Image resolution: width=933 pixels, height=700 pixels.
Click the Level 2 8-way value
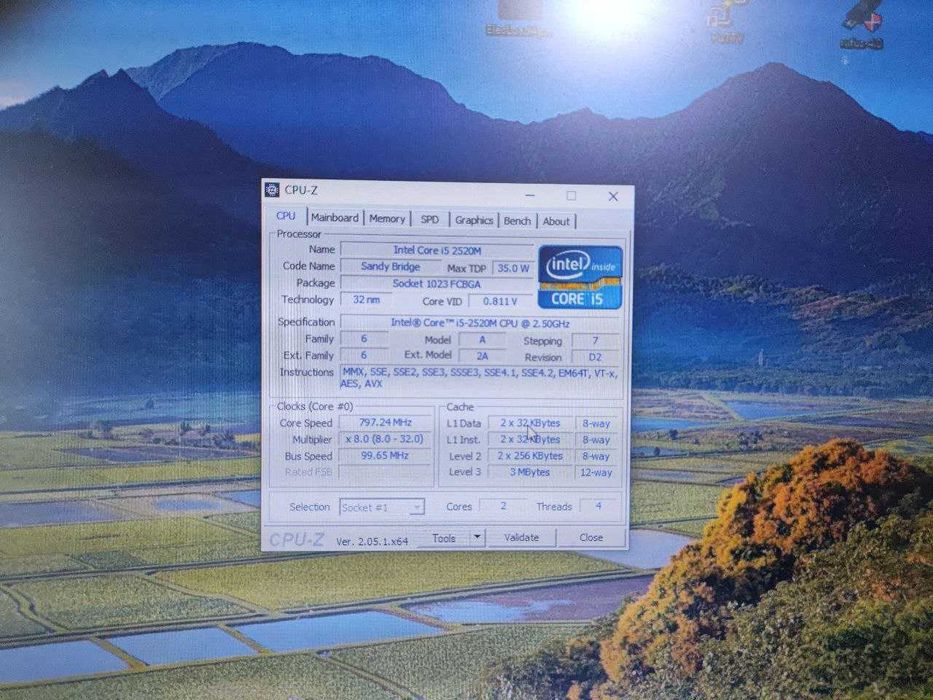(596, 457)
